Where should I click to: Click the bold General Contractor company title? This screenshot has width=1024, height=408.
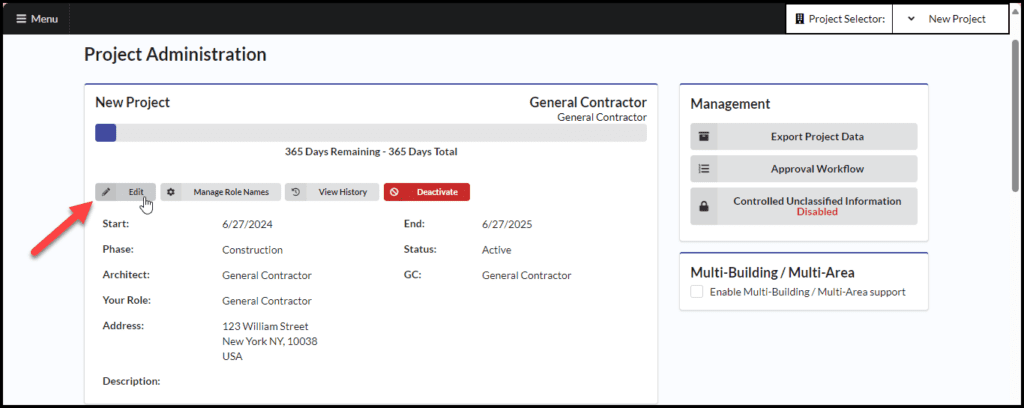[588, 102]
